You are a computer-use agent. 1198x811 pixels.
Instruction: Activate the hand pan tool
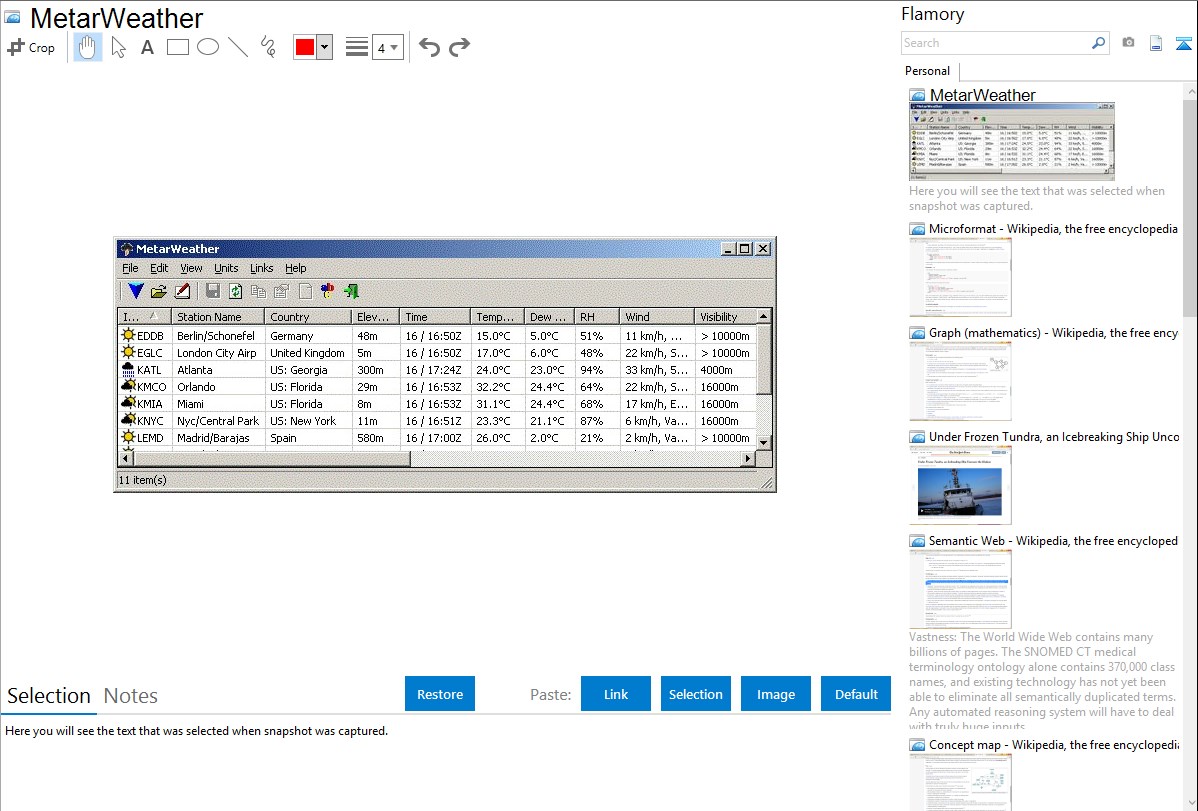(87, 47)
